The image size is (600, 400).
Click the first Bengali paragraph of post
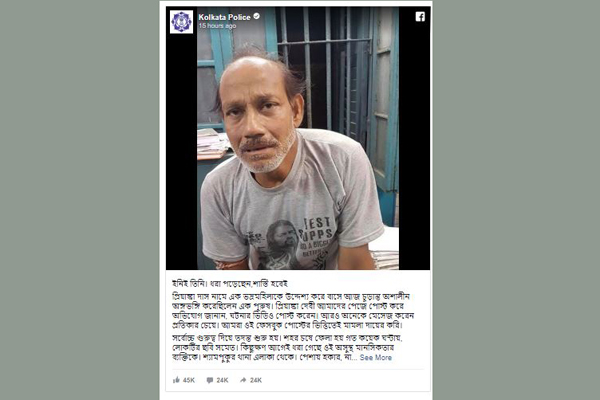coord(293,311)
